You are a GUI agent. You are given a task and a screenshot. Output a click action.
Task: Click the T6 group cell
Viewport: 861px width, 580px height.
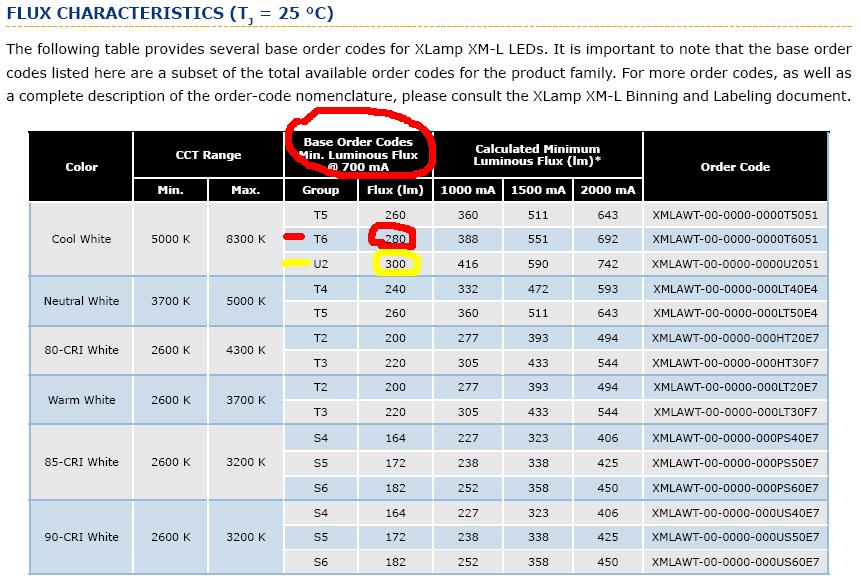[320, 239]
